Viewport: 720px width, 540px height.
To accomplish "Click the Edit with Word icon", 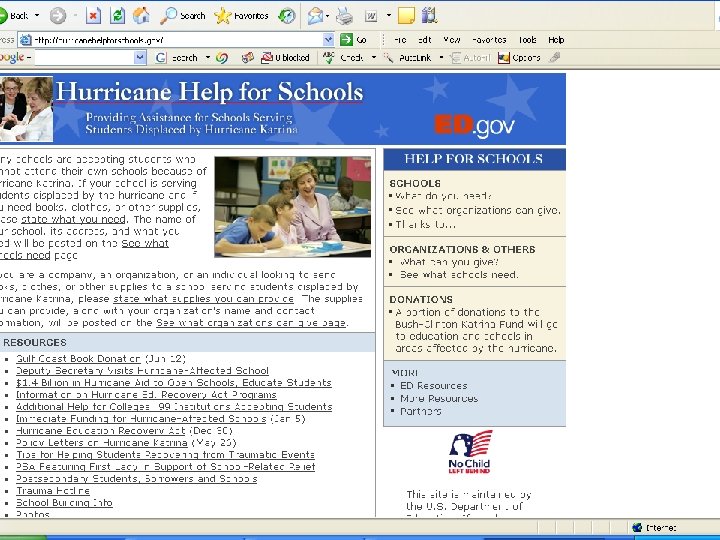I will (371, 16).
